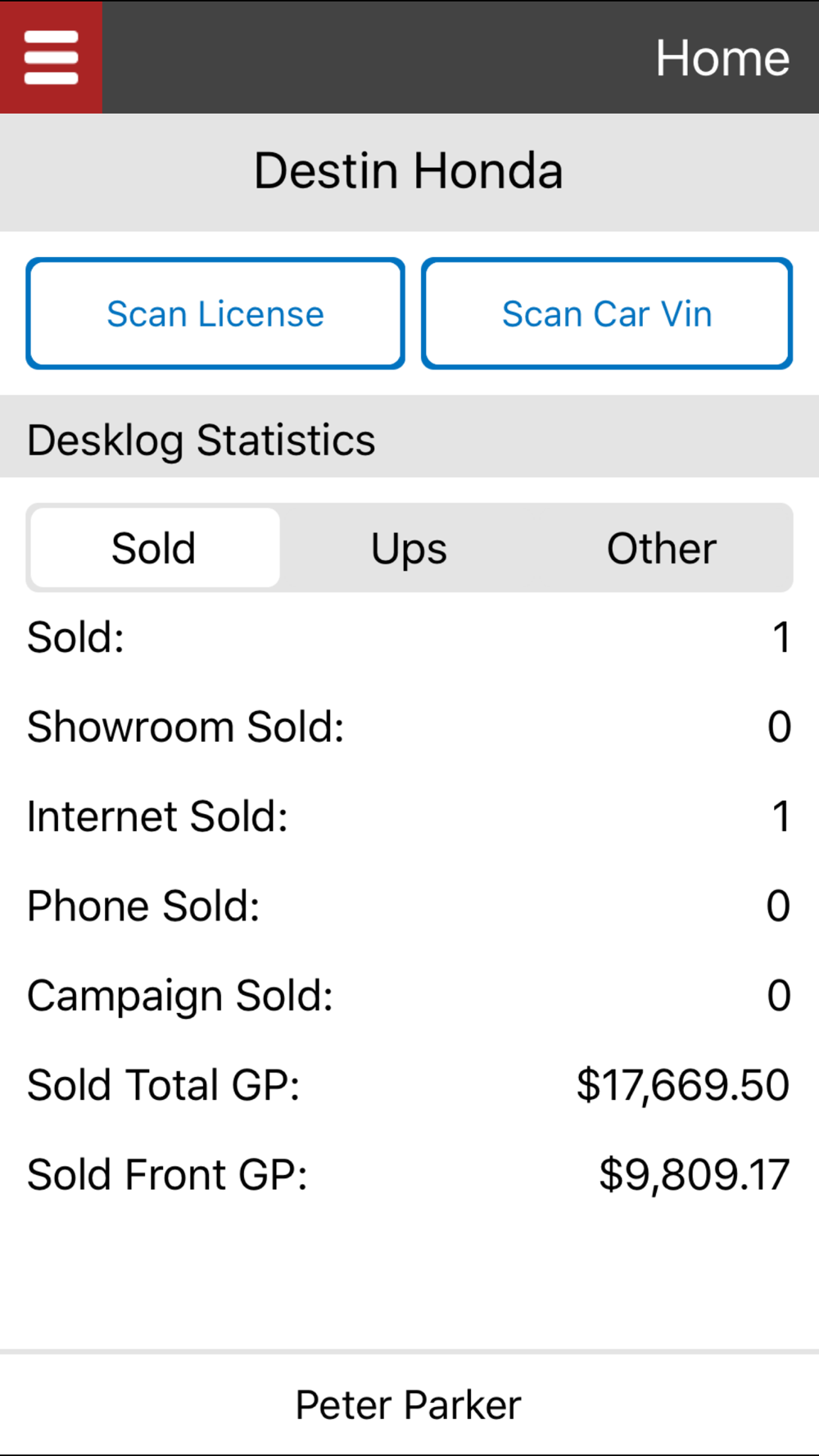Tap the Sold Total GP label
The image size is (819, 1456).
tap(163, 1085)
